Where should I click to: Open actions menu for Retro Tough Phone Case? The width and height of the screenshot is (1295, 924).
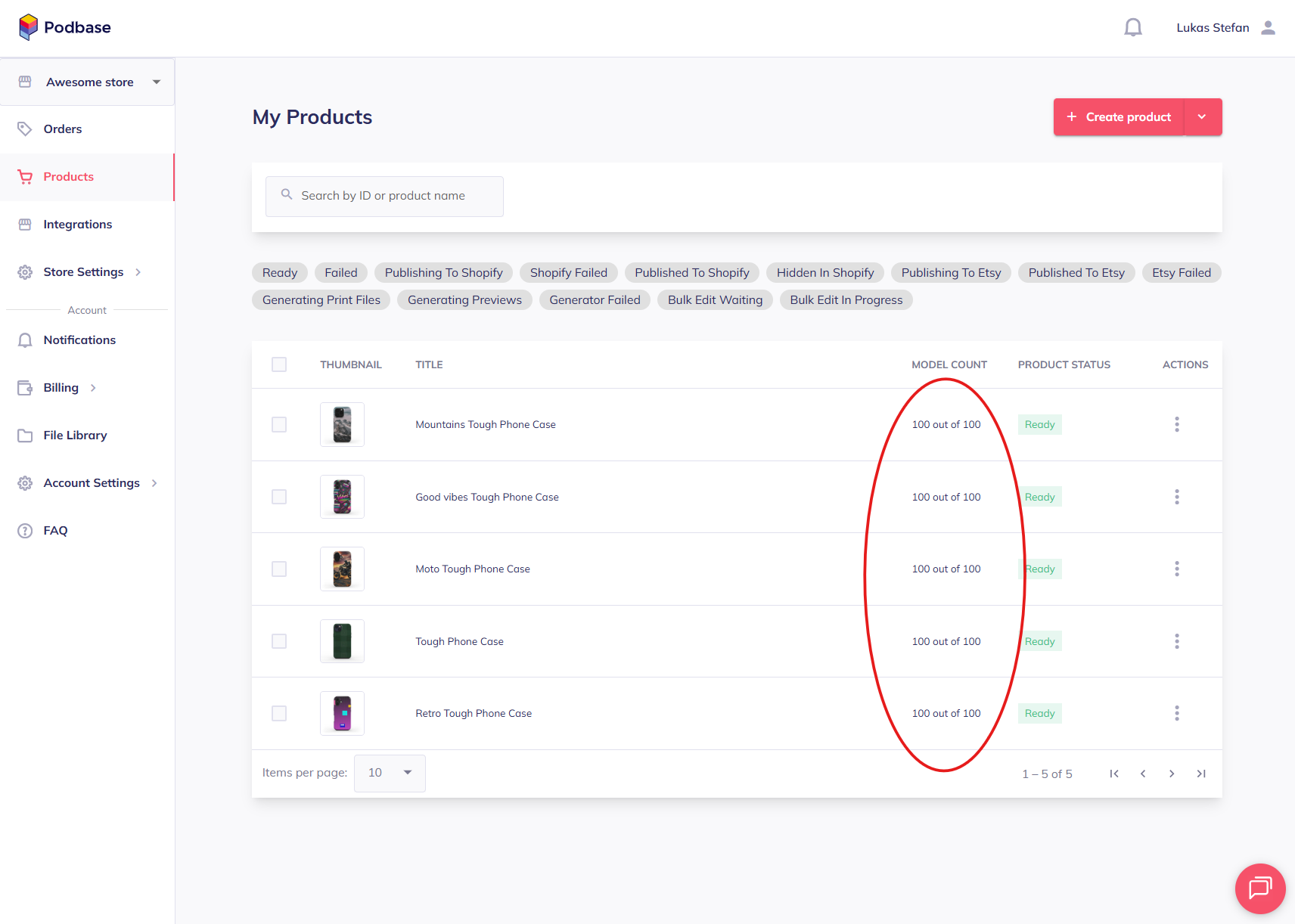pos(1176,713)
